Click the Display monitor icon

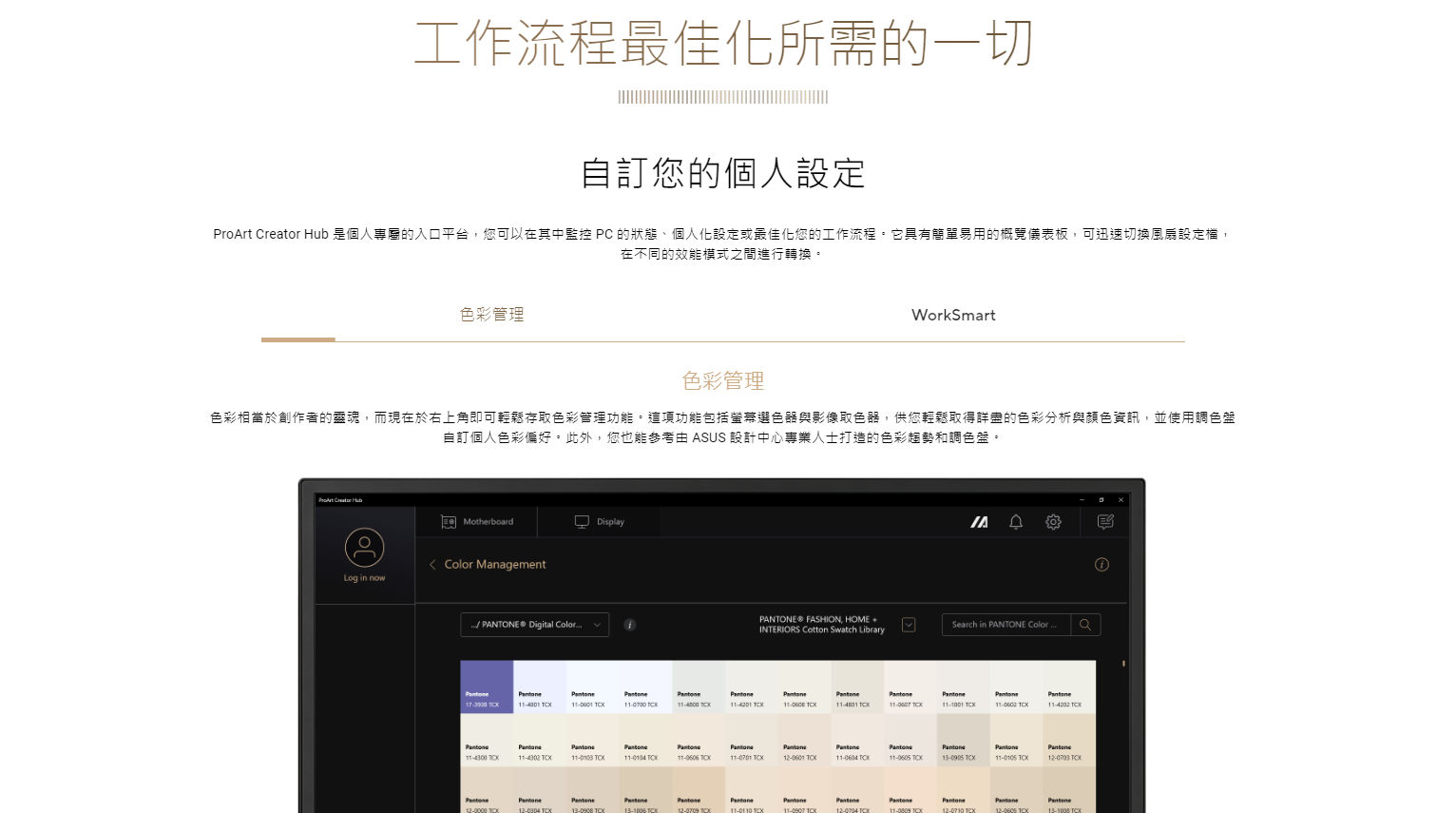[x=582, y=522]
